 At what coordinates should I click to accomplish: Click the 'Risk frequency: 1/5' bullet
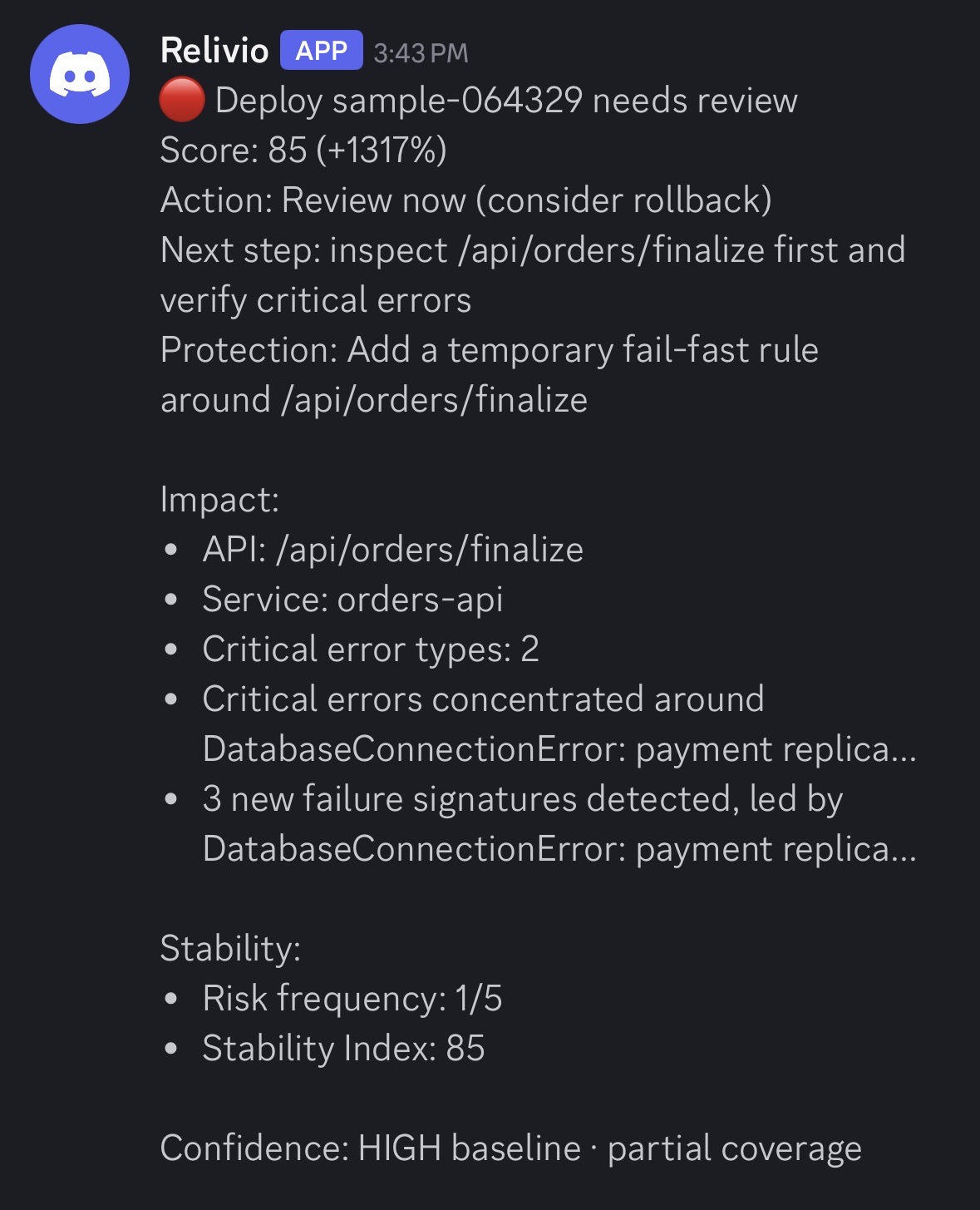tap(352, 999)
